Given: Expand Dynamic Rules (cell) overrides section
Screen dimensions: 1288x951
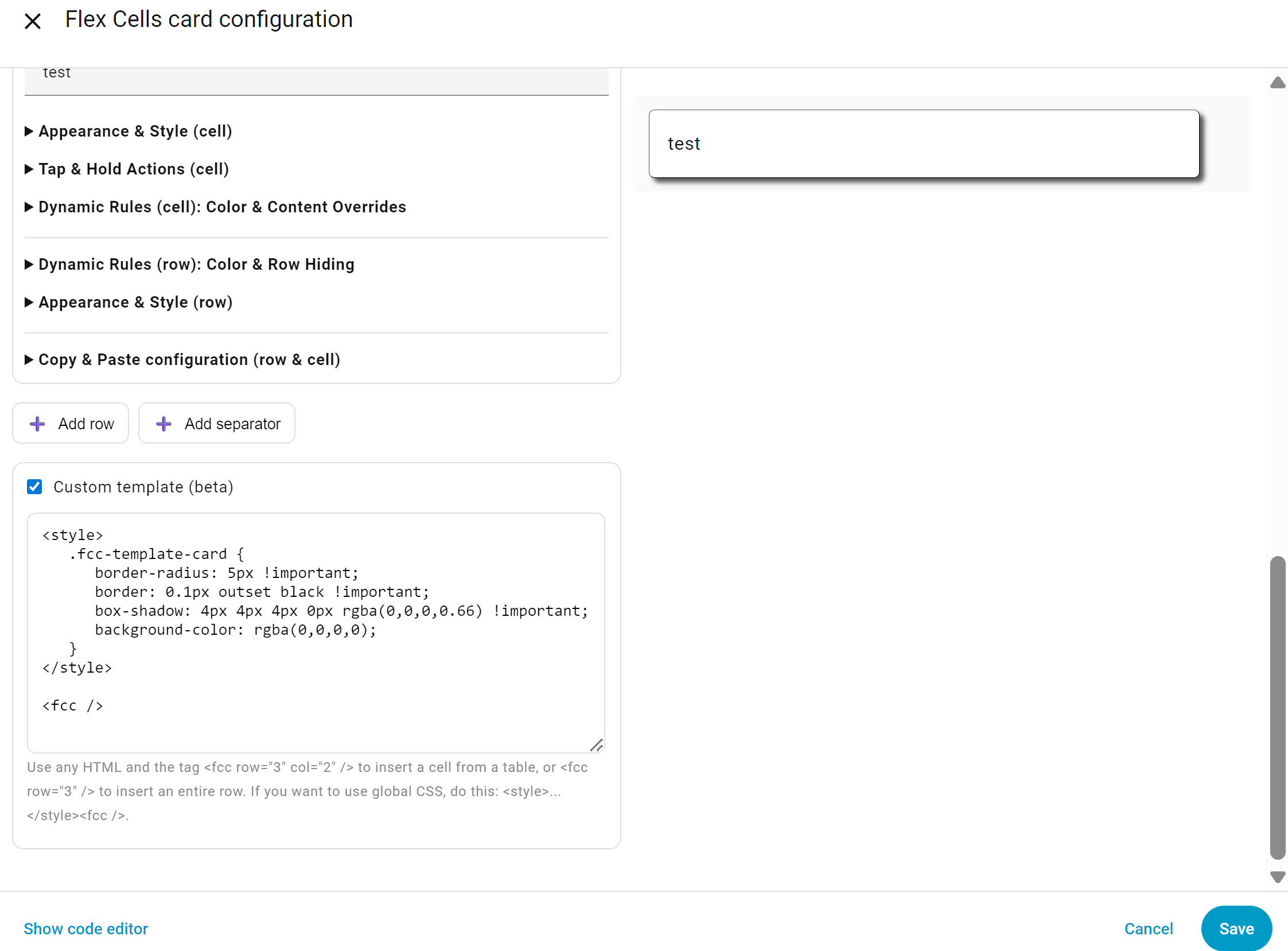Looking at the screenshot, I should click(221, 207).
